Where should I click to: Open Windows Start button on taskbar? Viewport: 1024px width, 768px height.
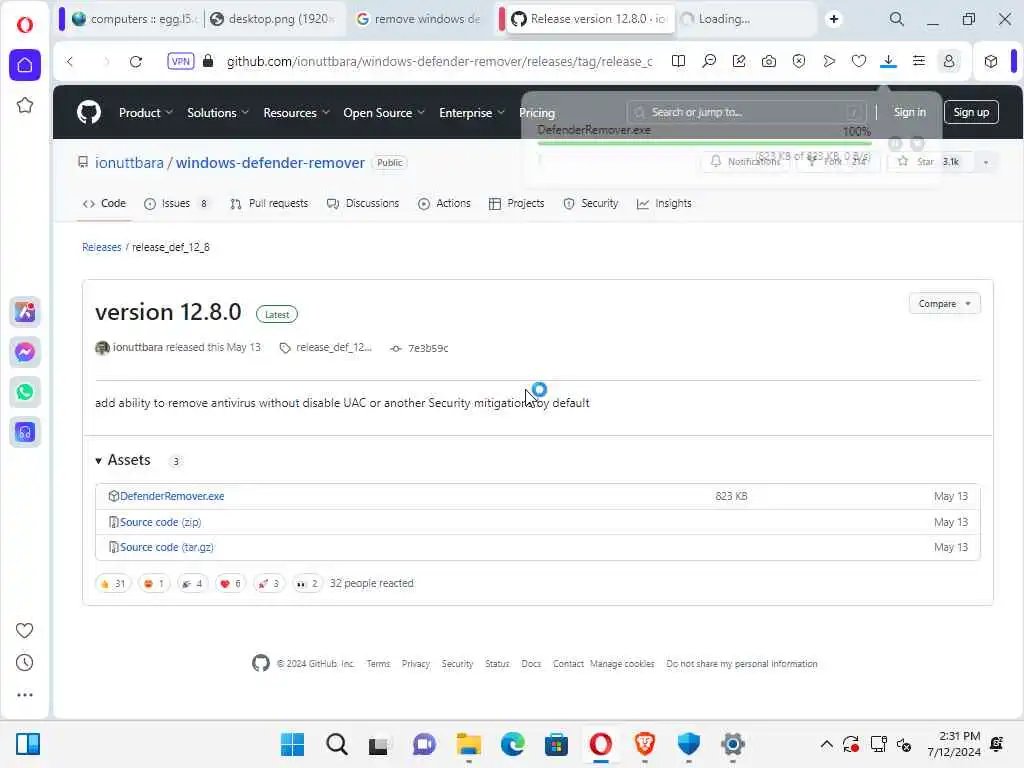click(292, 744)
